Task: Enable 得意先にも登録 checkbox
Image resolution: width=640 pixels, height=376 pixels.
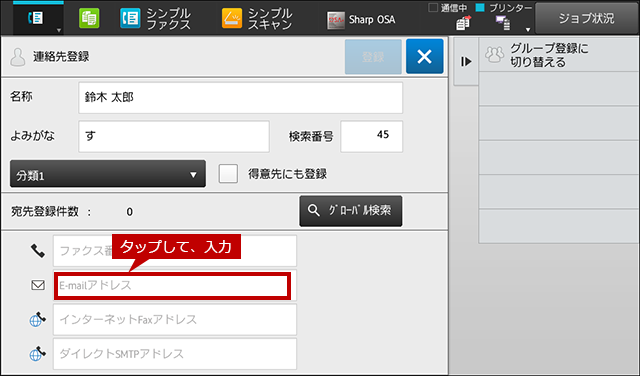Action: coord(228,174)
